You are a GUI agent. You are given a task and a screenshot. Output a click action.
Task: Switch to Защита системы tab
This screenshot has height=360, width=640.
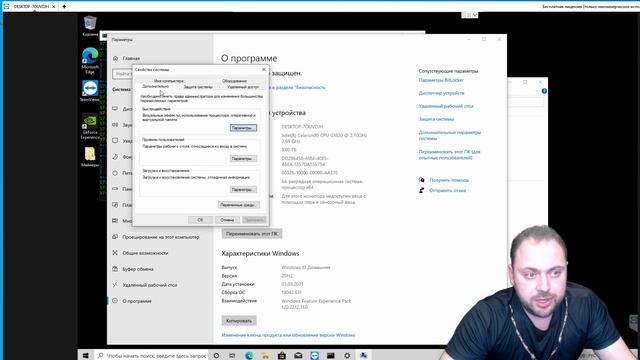[x=198, y=87]
